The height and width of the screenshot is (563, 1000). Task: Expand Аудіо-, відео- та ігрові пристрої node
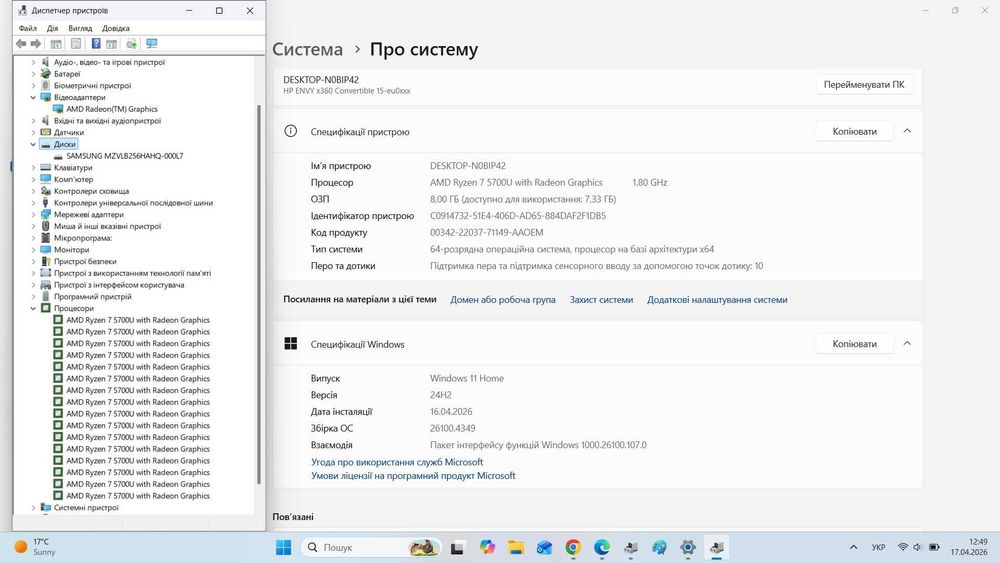(x=33, y=62)
